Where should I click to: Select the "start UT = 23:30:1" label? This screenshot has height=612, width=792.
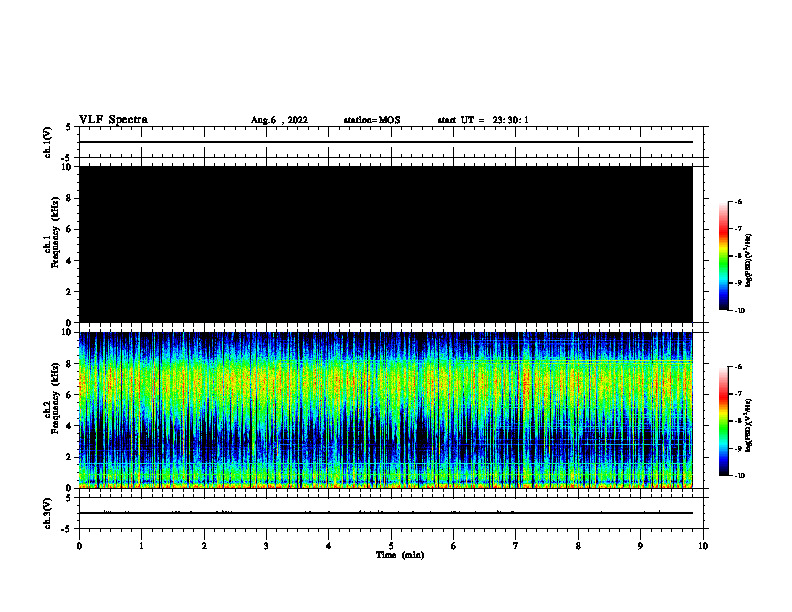click(x=483, y=120)
